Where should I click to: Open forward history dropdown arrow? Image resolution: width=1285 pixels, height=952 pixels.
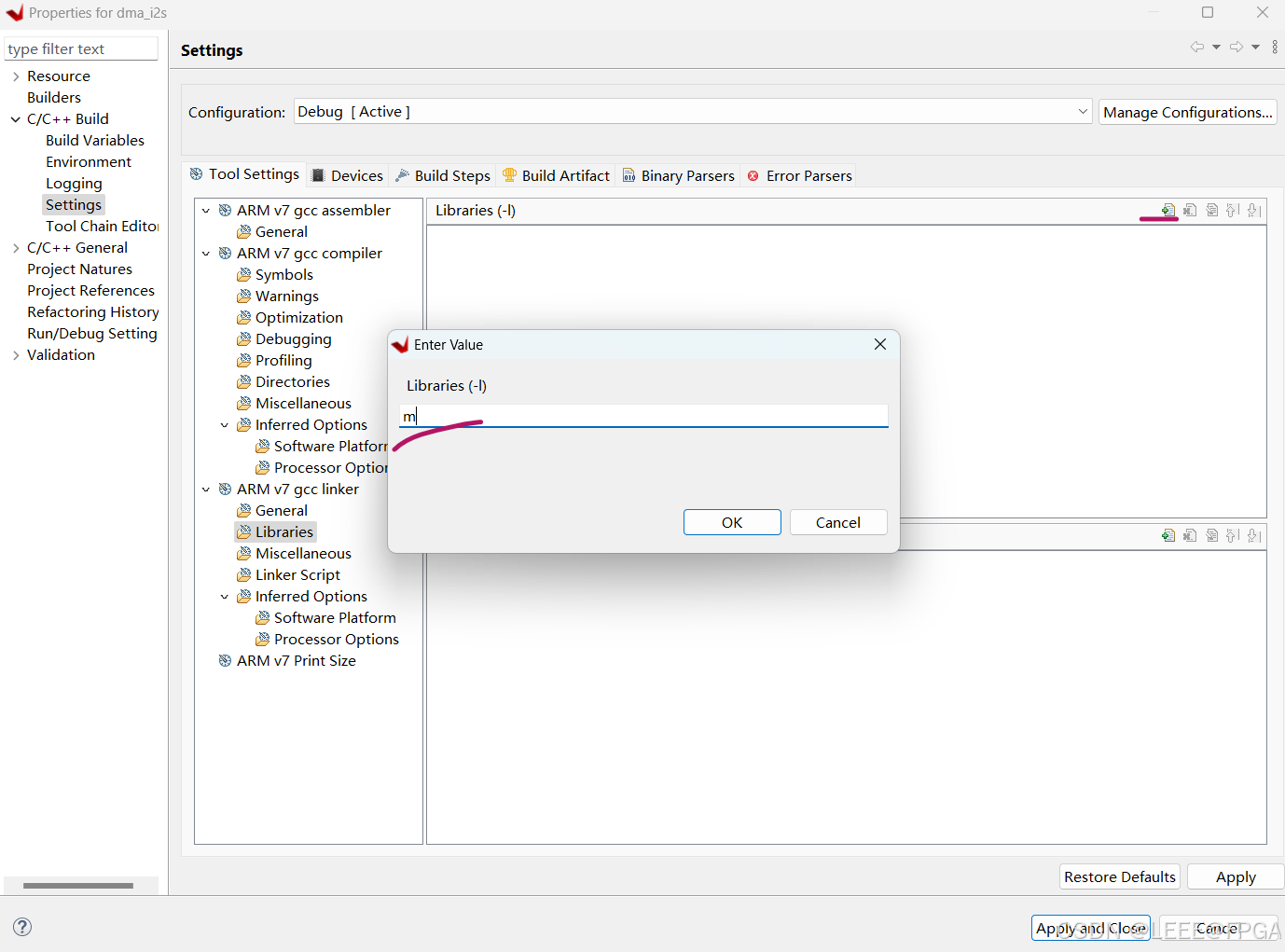(x=1255, y=47)
